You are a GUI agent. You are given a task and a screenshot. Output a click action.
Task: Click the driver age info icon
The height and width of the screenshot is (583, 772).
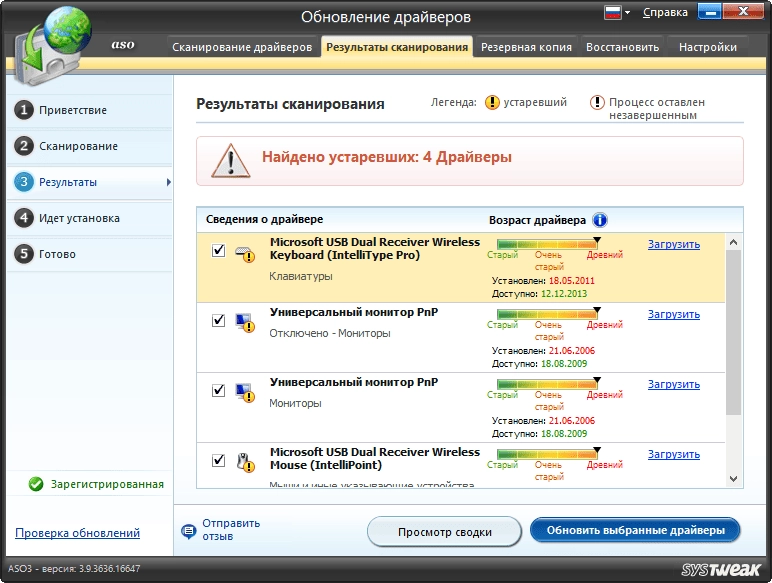(x=600, y=220)
